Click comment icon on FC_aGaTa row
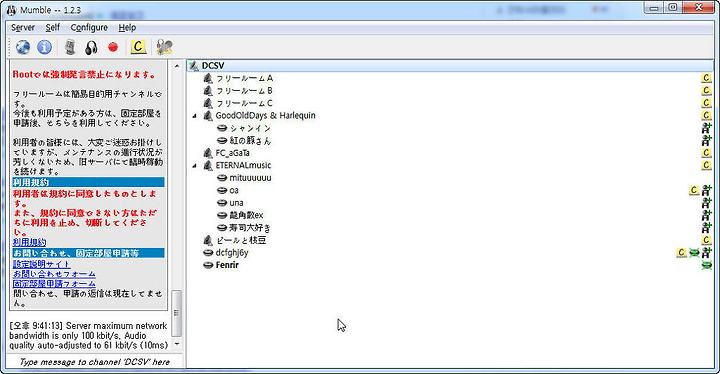Viewport: 720px width, 374px height. pyautogui.click(x=706, y=153)
